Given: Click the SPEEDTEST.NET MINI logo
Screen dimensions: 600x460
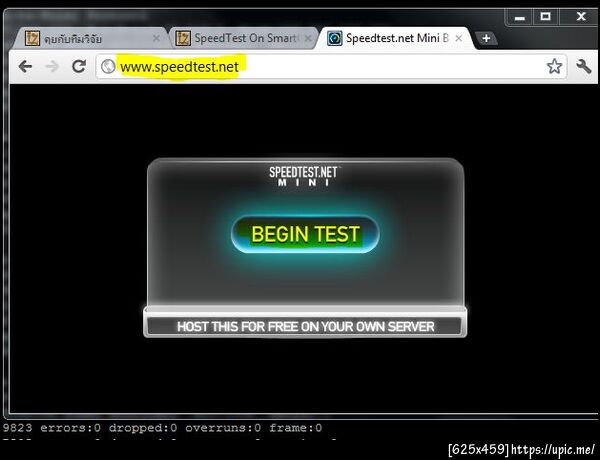Looking at the screenshot, I should (303, 176).
